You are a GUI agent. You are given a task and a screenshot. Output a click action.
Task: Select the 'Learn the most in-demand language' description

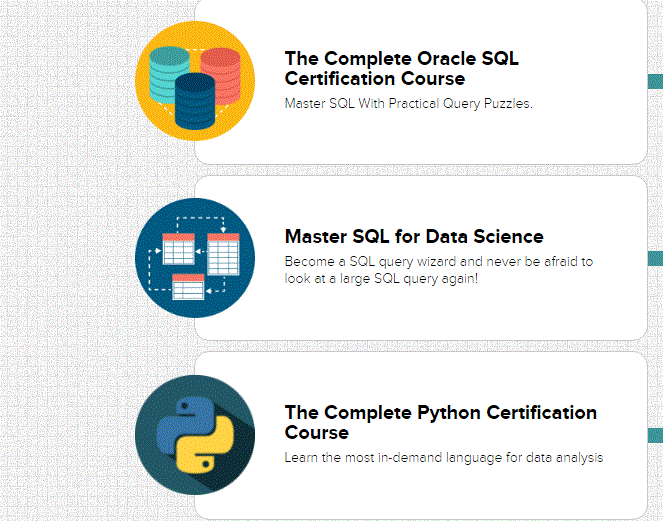[x=444, y=458]
